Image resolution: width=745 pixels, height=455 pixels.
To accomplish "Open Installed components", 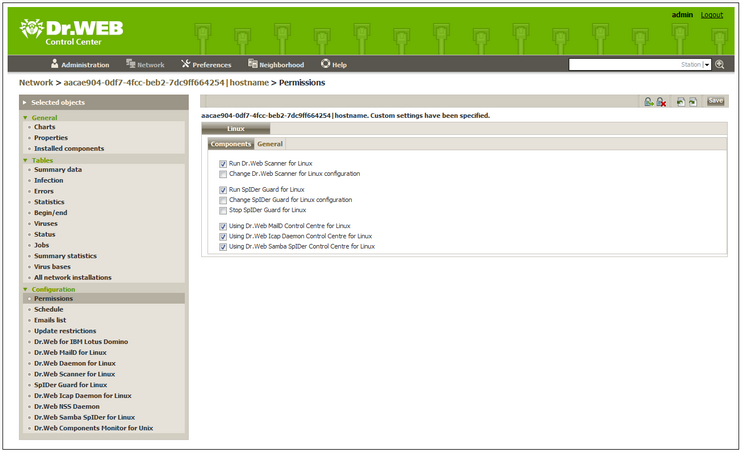I will [x=69, y=149].
